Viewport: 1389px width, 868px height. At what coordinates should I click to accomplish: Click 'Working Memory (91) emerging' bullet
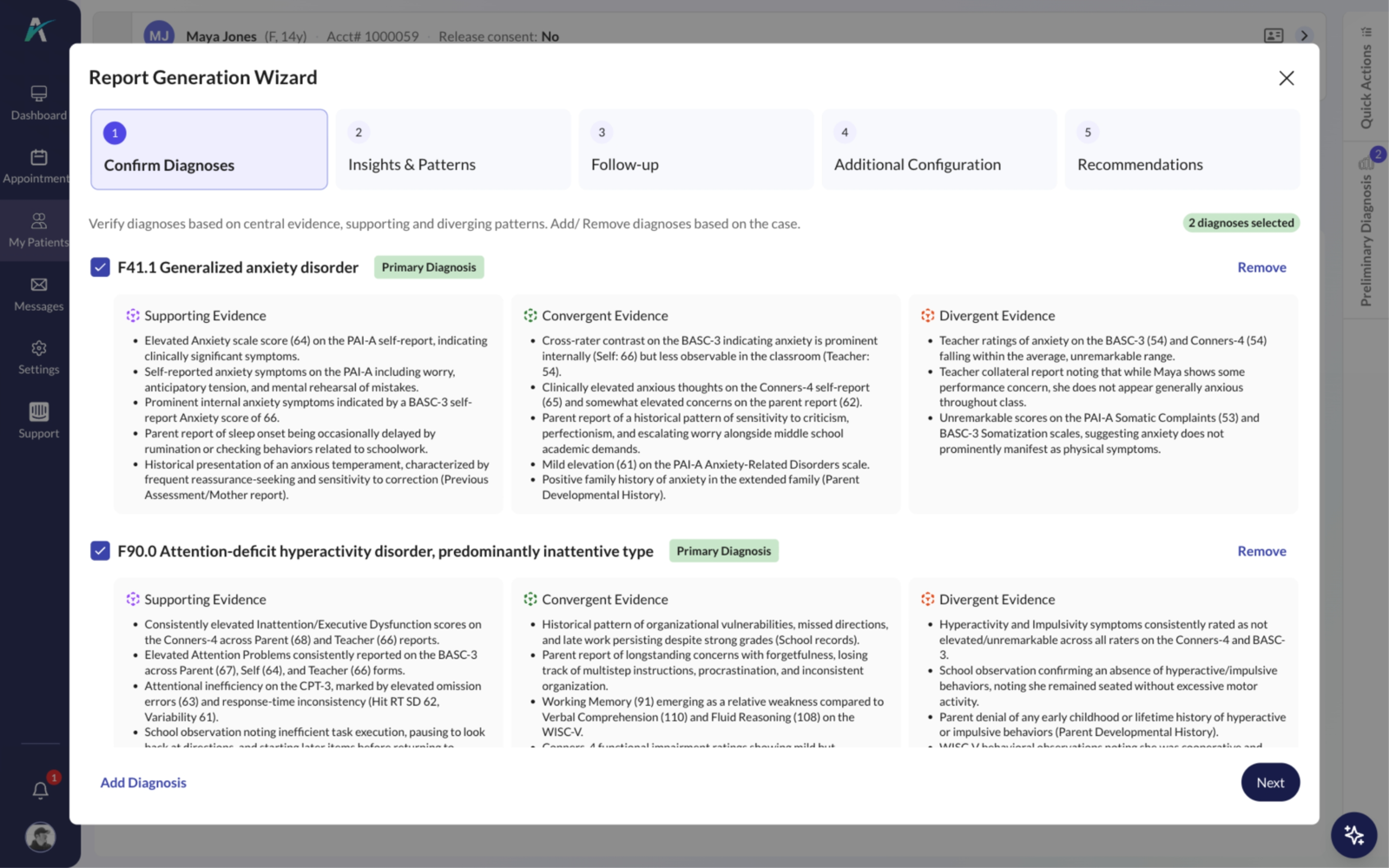[713, 717]
